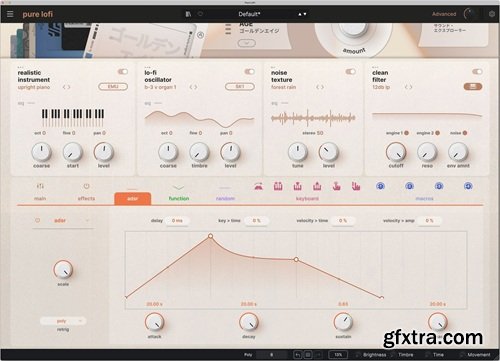The image size is (500, 361).
Task: Click the filter type icon button on clean filter
Action: [473, 87]
